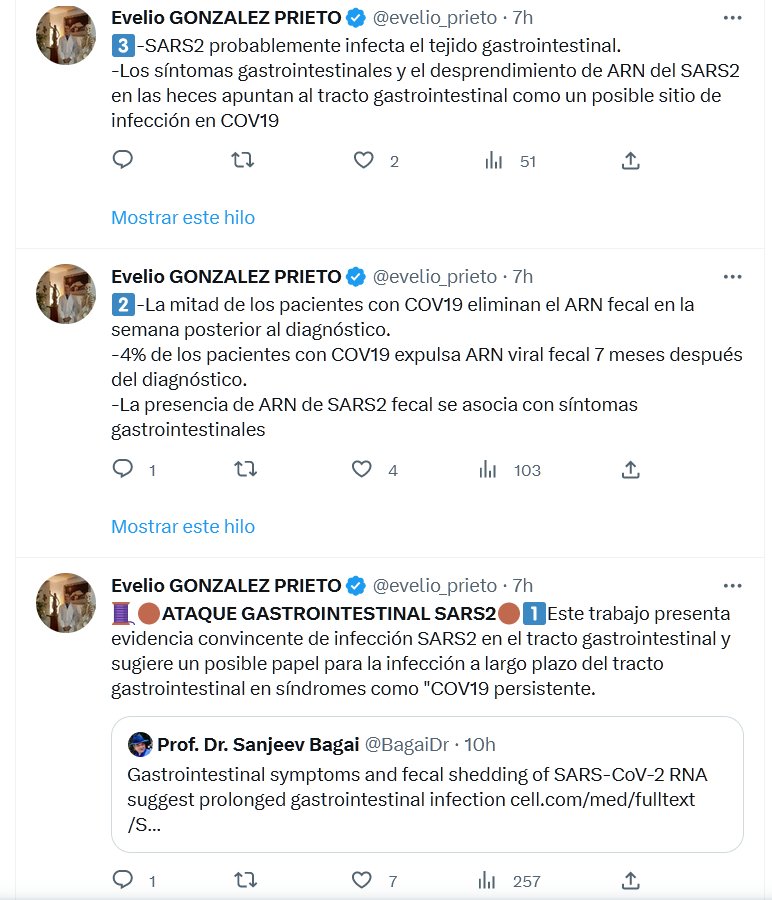Screen dimensions: 772x900
Task: View analytics showing 51 views
Action: (493, 160)
